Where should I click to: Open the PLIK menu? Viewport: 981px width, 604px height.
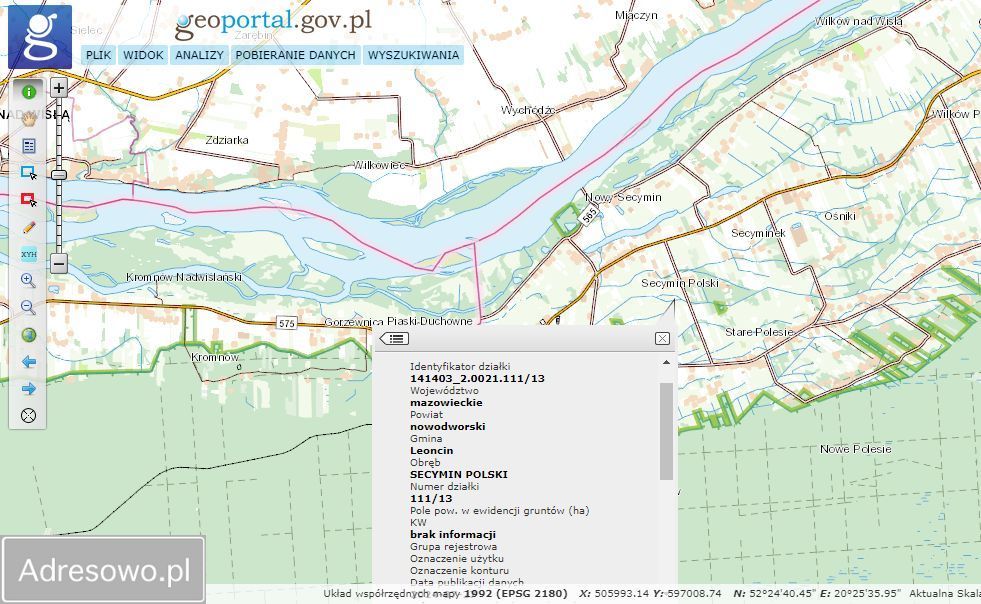pos(98,55)
